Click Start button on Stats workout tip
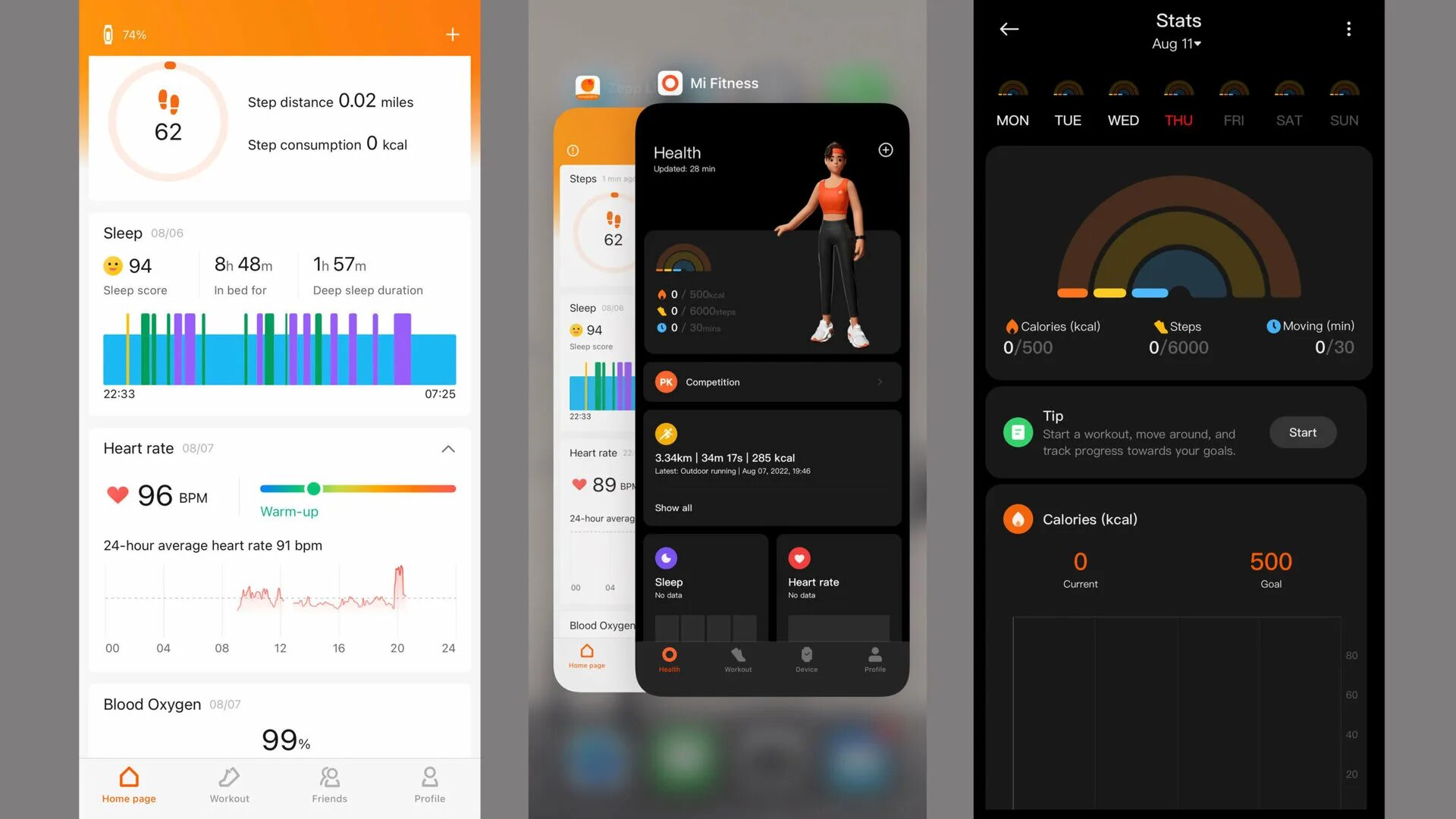The height and width of the screenshot is (819, 1456). [1302, 432]
